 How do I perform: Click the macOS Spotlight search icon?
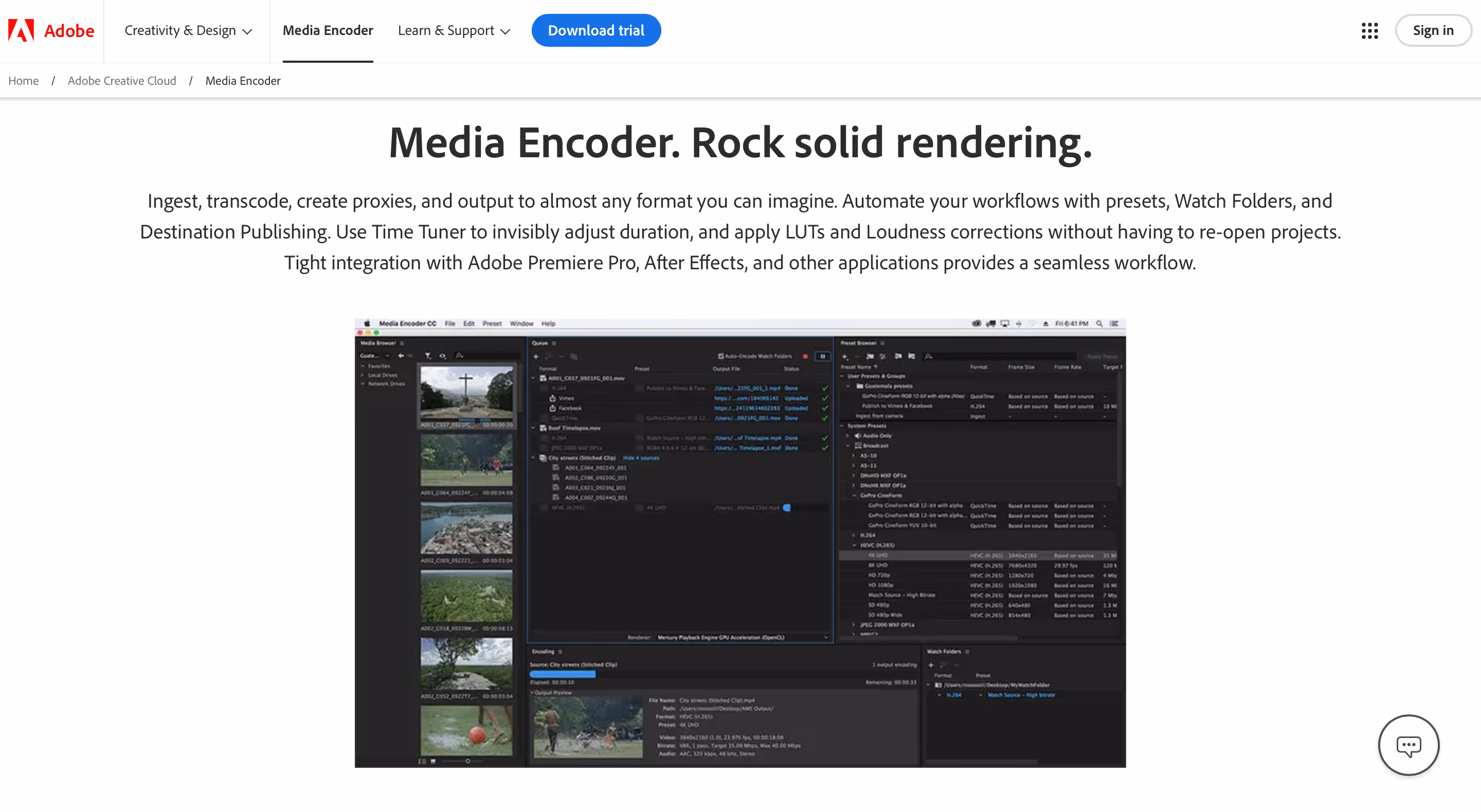click(x=1099, y=324)
